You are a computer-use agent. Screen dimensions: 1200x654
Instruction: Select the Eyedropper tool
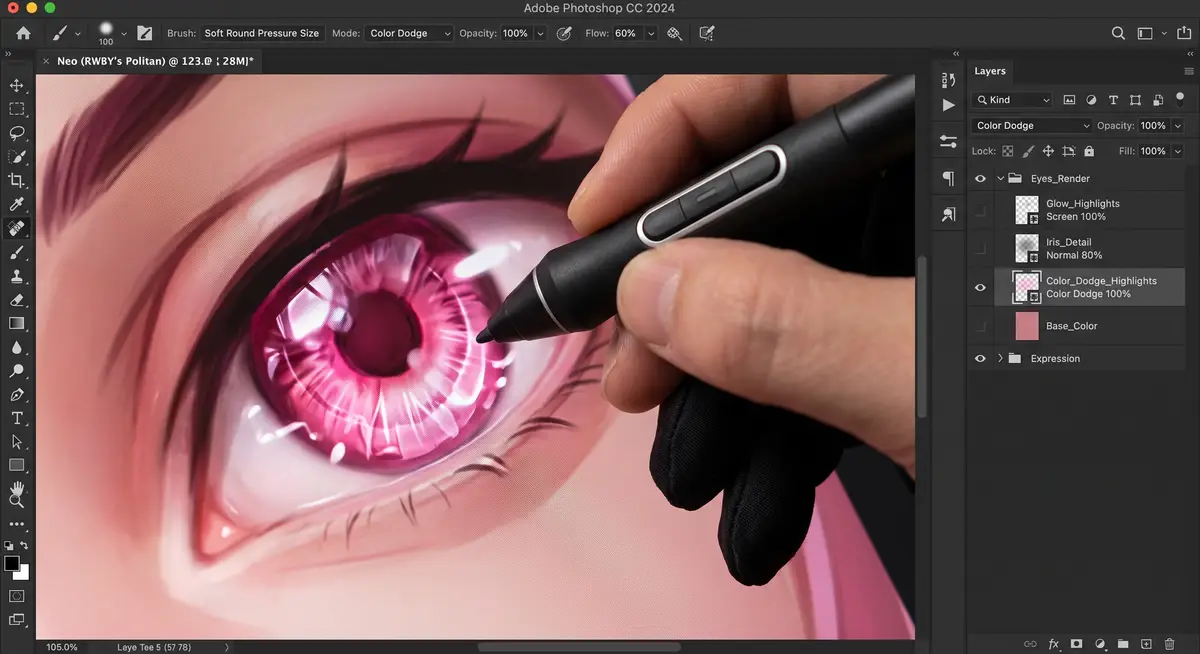tap(17, 205)
